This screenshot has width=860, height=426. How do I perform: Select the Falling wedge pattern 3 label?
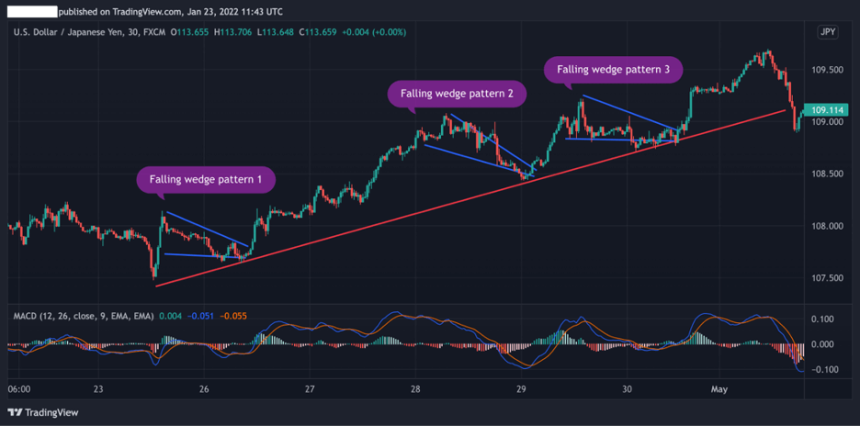[x=614, y=70]
